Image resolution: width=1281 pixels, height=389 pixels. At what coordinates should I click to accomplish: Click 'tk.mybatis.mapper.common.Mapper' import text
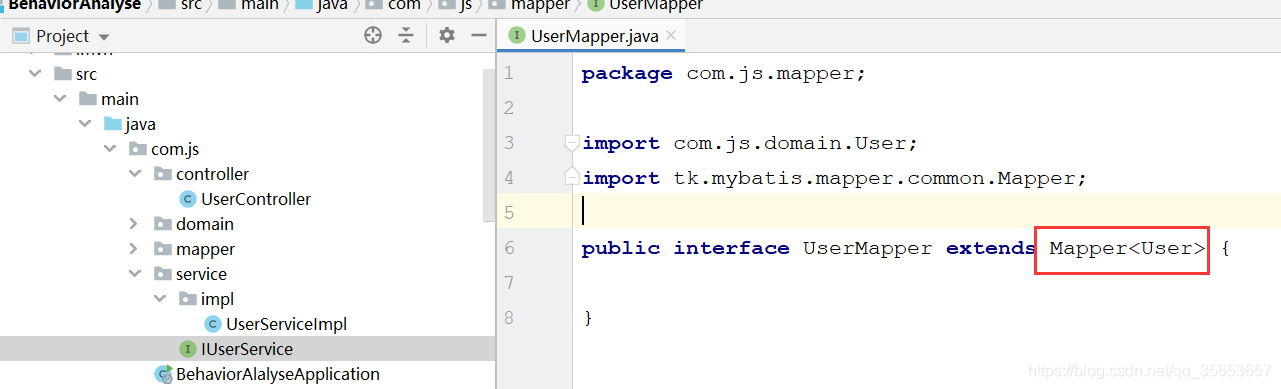(874, 178)
